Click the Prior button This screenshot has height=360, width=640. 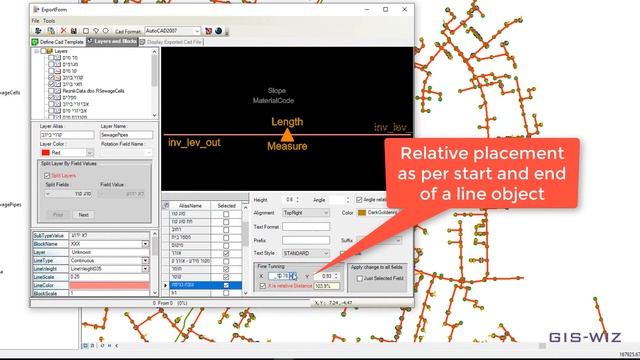[58, 215]
